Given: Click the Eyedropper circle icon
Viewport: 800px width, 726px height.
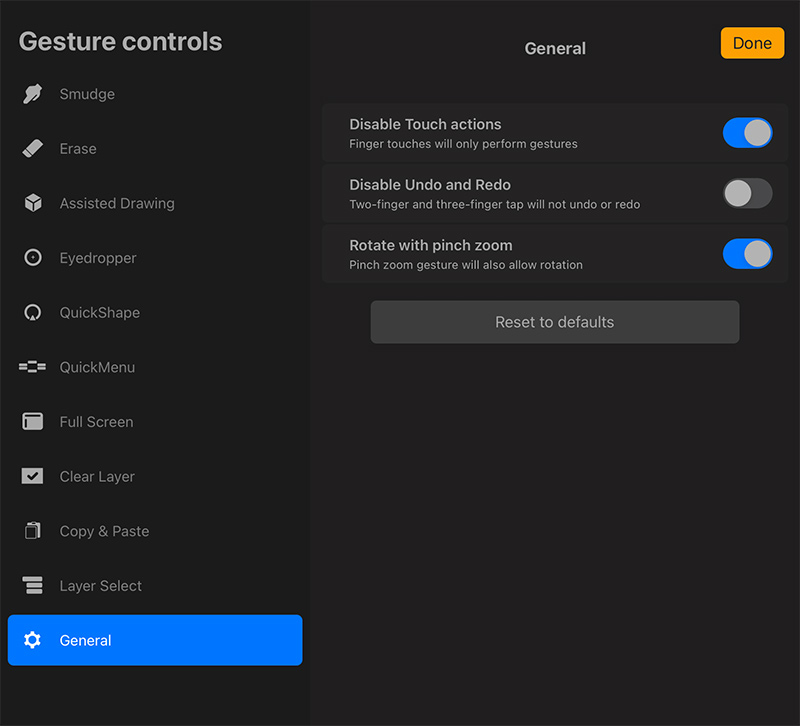Looking at the screenshot, I should coord(33,258).
